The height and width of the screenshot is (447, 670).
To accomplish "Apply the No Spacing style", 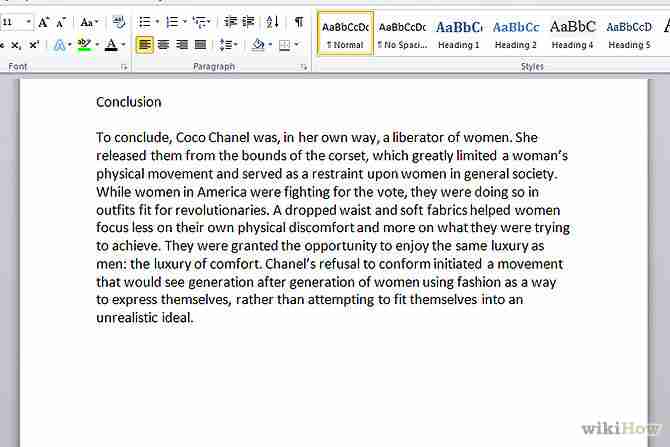I will coord(402,33).
